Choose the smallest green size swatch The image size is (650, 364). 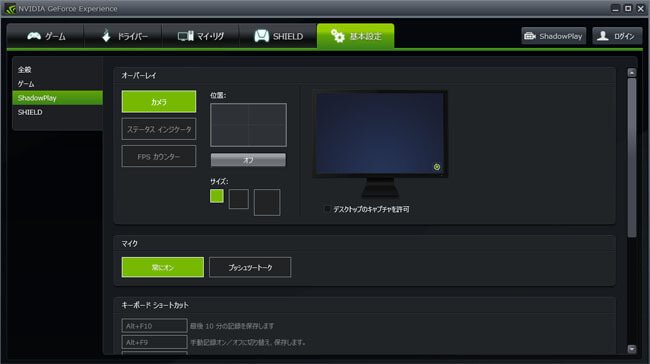click(x=216, y=196)
